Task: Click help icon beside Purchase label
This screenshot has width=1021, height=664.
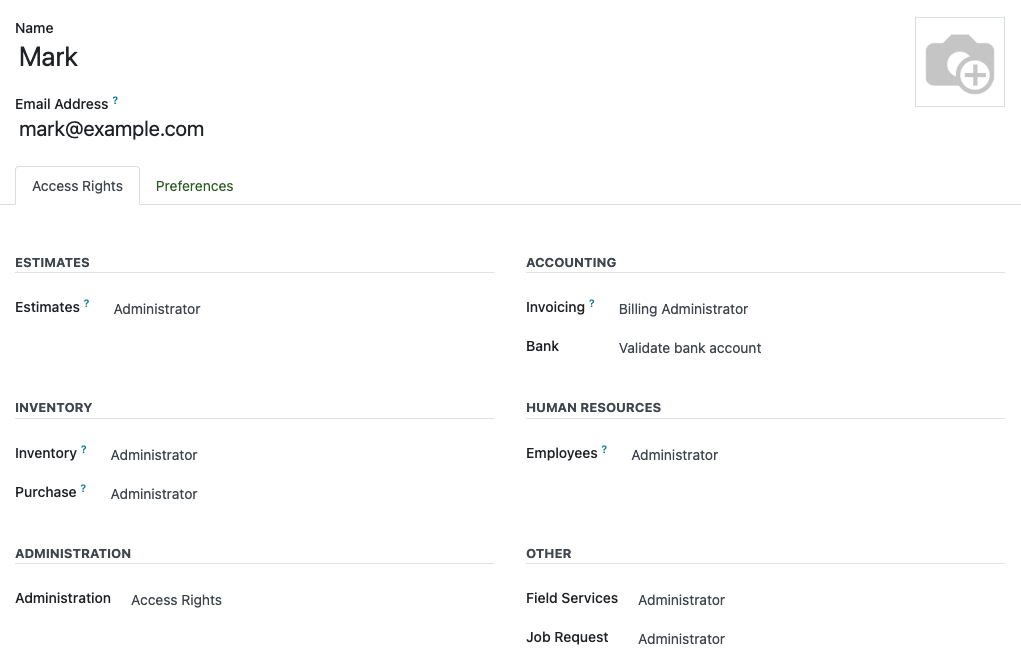Action: [x=84, y=488]
